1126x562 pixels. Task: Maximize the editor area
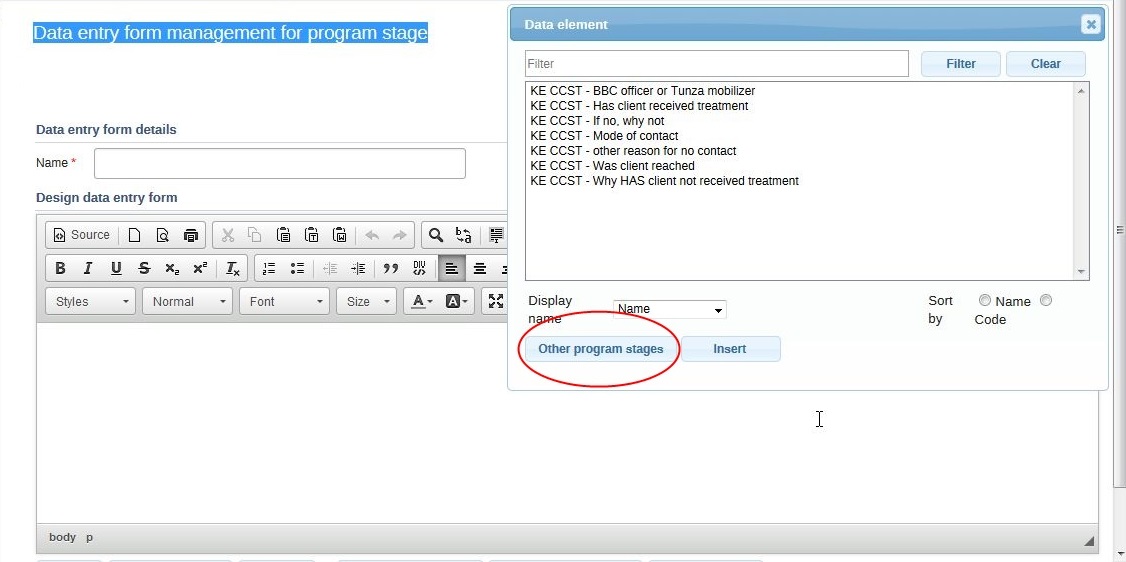pos(495,301)
